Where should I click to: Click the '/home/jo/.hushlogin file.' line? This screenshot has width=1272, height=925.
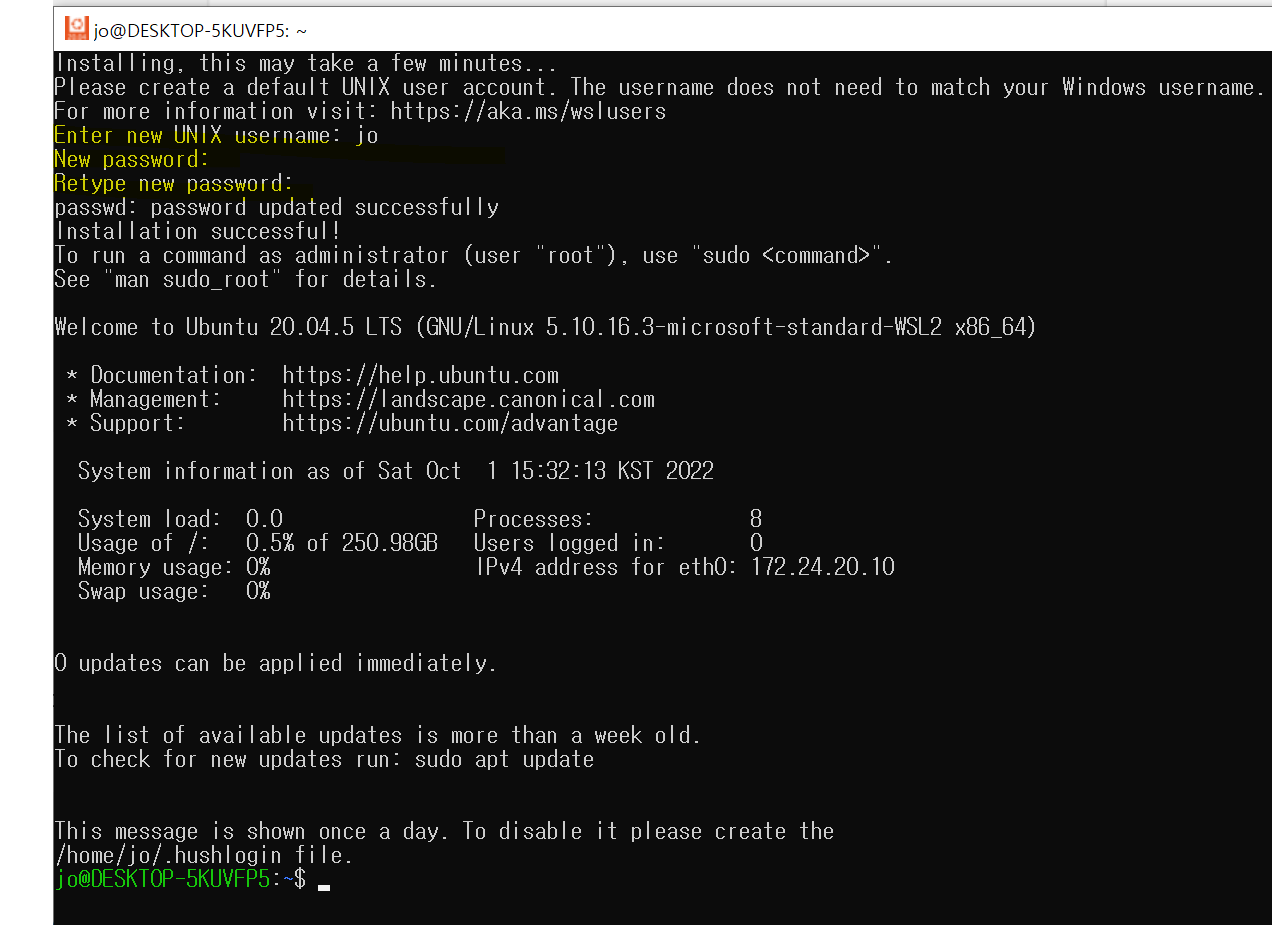click(204, 855)
